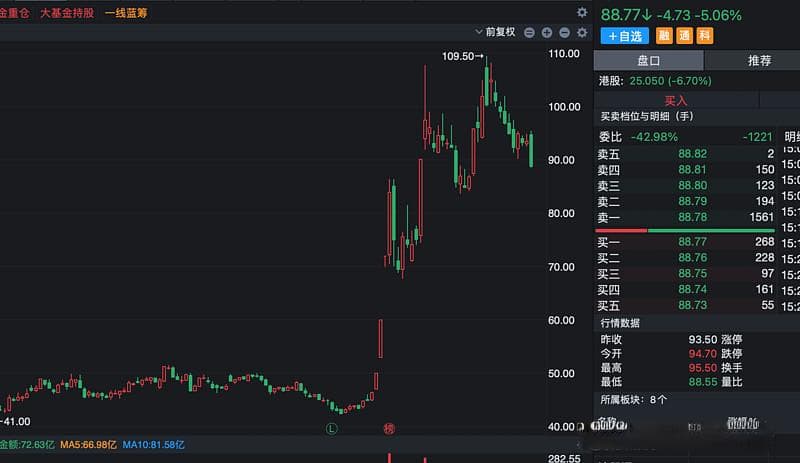Click the buy/sell ratio bar
Image resolution: width=800 pixels, height=463 pixels.
pyautogui.click(x=685, y=231)
